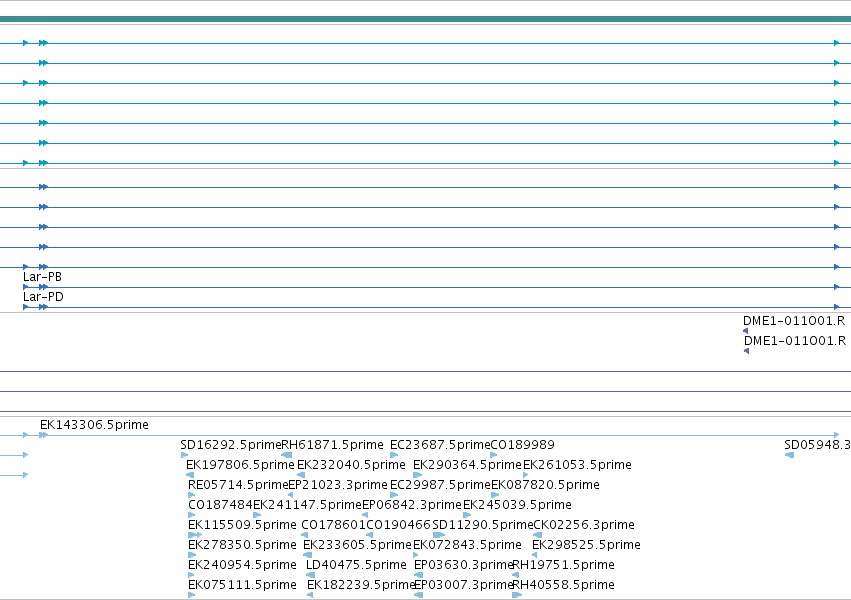Click the EK197806.5prime feature label
The height and width of the screenshot is (600, 851).
coord(240,465)
